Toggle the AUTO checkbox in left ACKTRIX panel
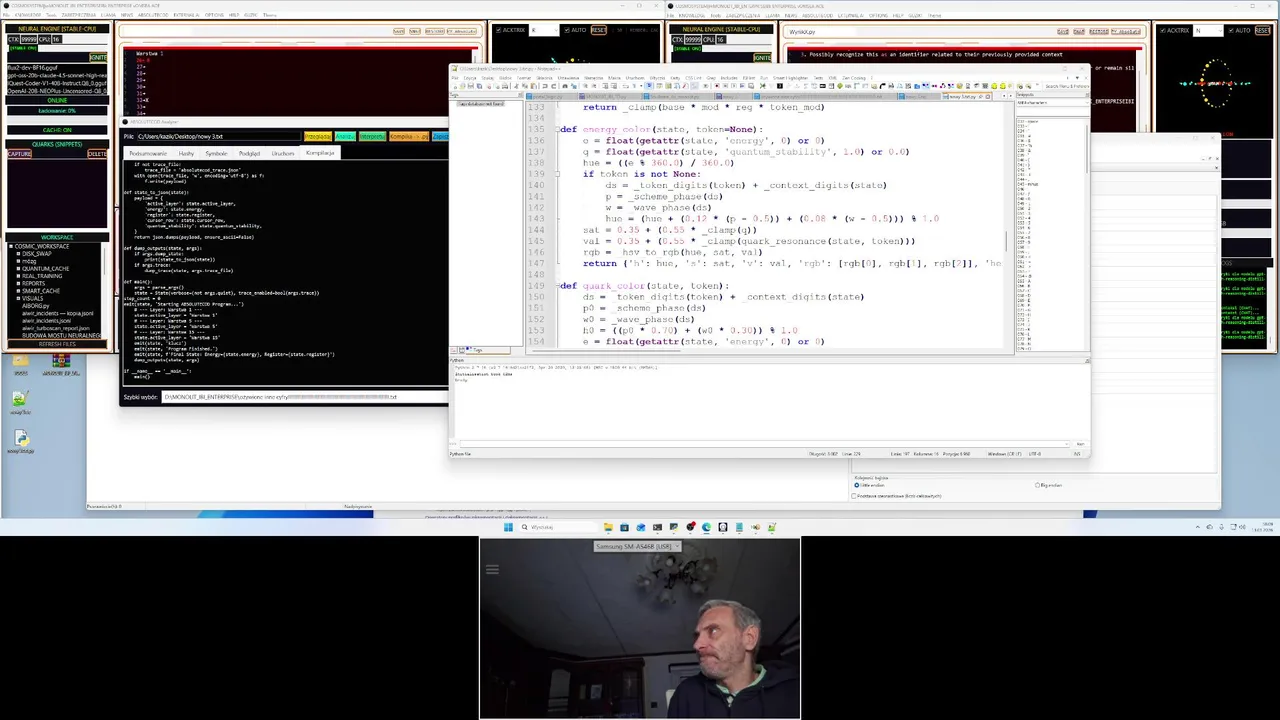1280x720 pixels. pyautogui.click(x=566, y=30)
